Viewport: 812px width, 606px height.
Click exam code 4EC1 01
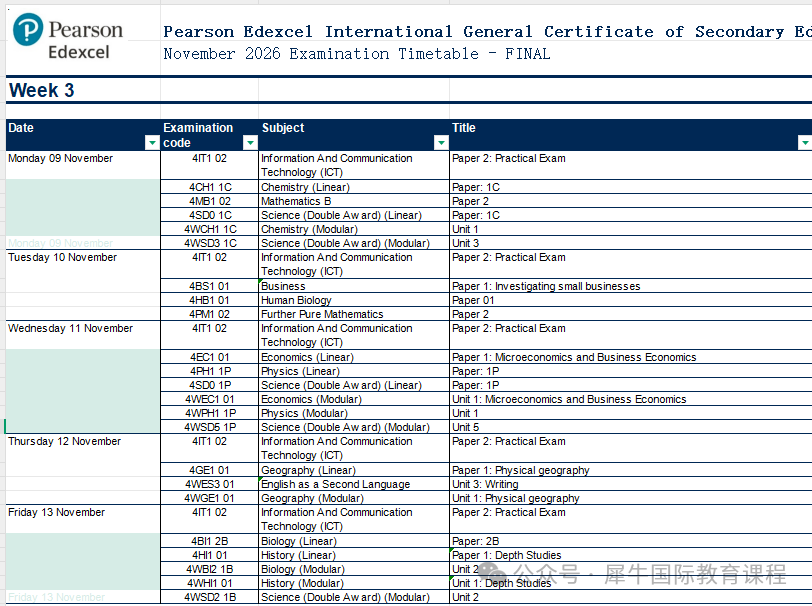210,357
